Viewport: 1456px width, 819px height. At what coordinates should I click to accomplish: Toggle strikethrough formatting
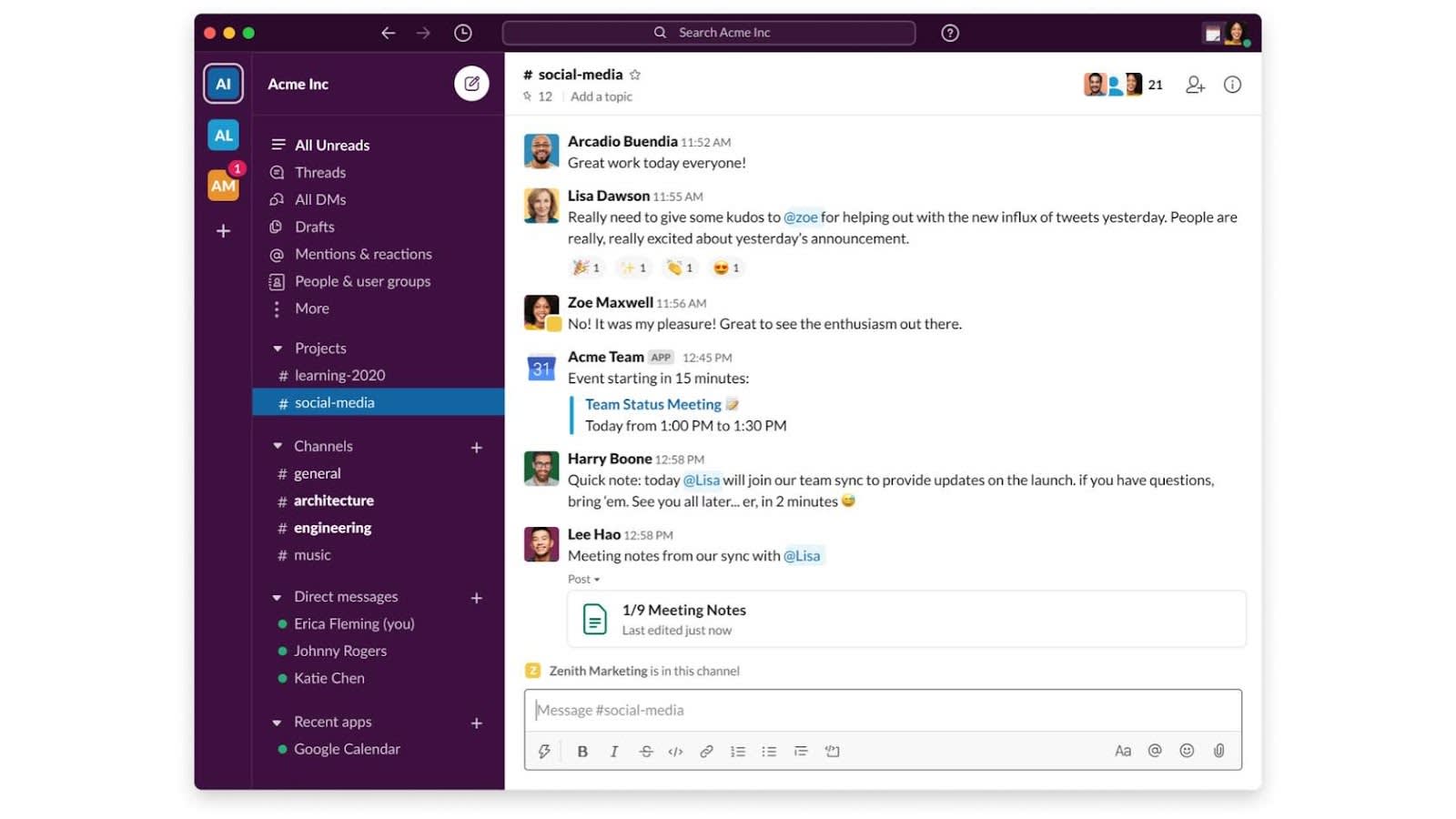click(645, 751)
